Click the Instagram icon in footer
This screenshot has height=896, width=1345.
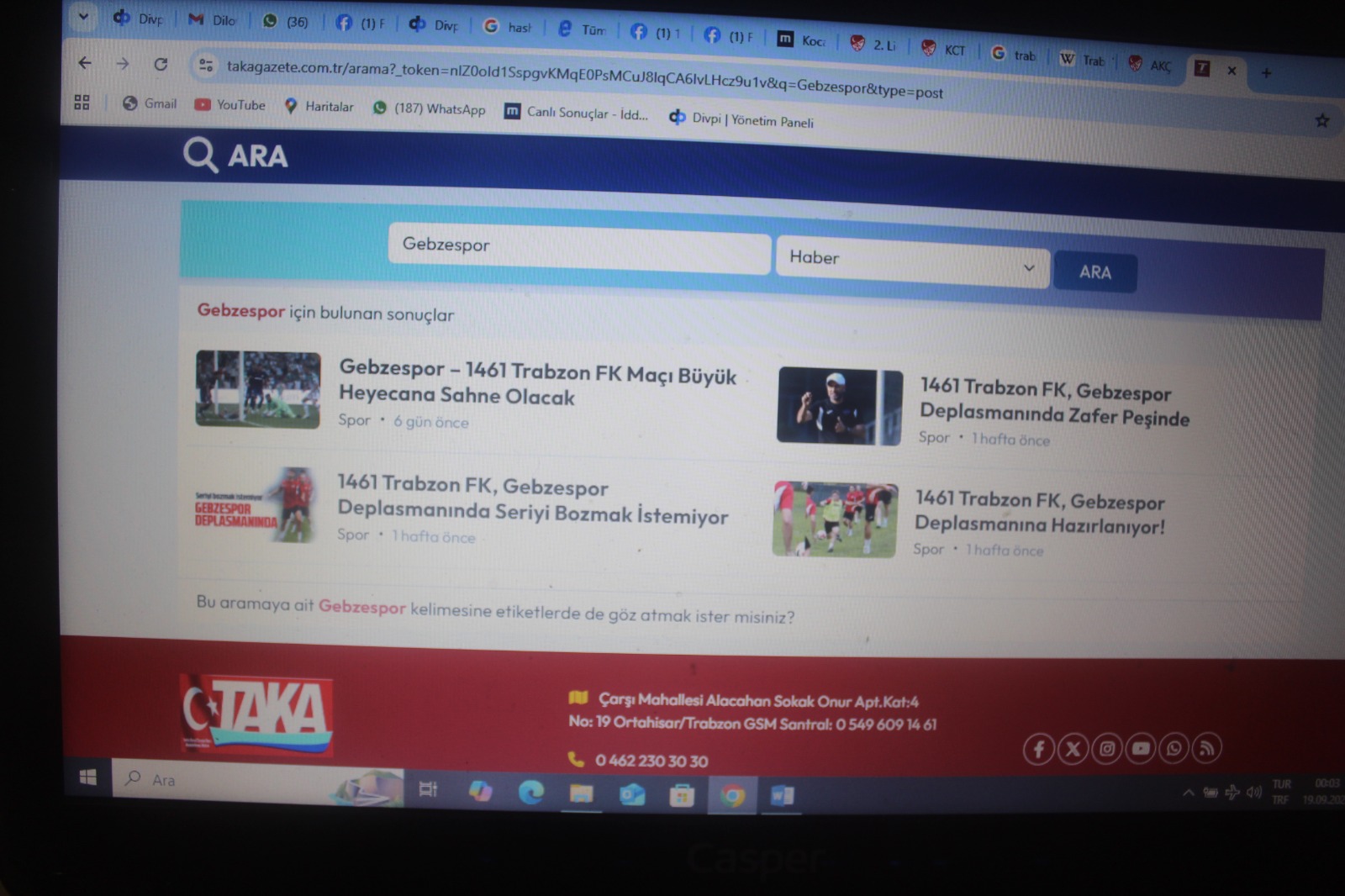point(1107,749)
